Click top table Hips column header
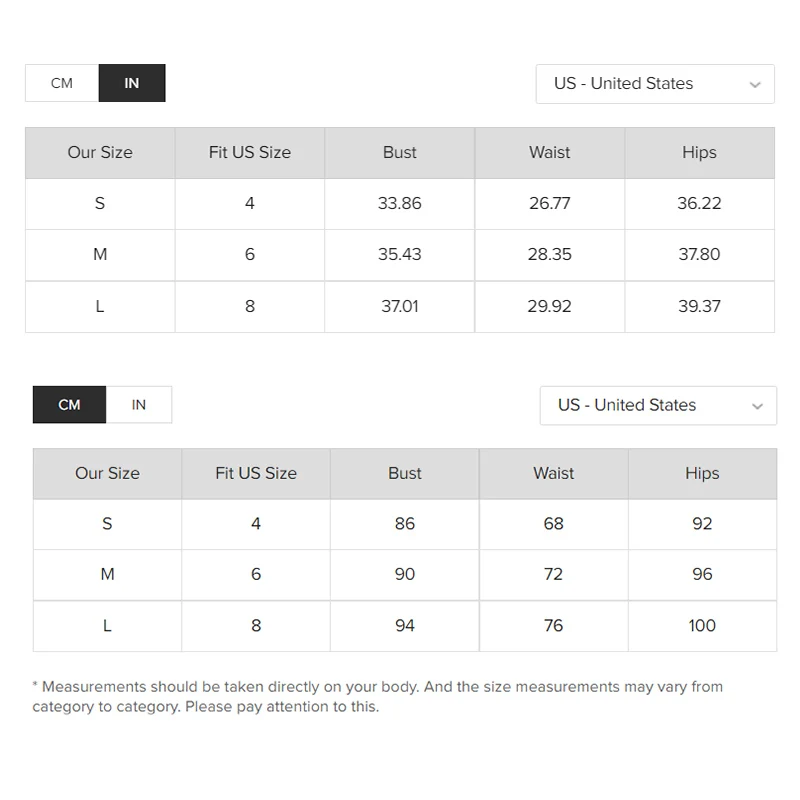This screenshot has height=800, width=800. (x=700, y=153)
